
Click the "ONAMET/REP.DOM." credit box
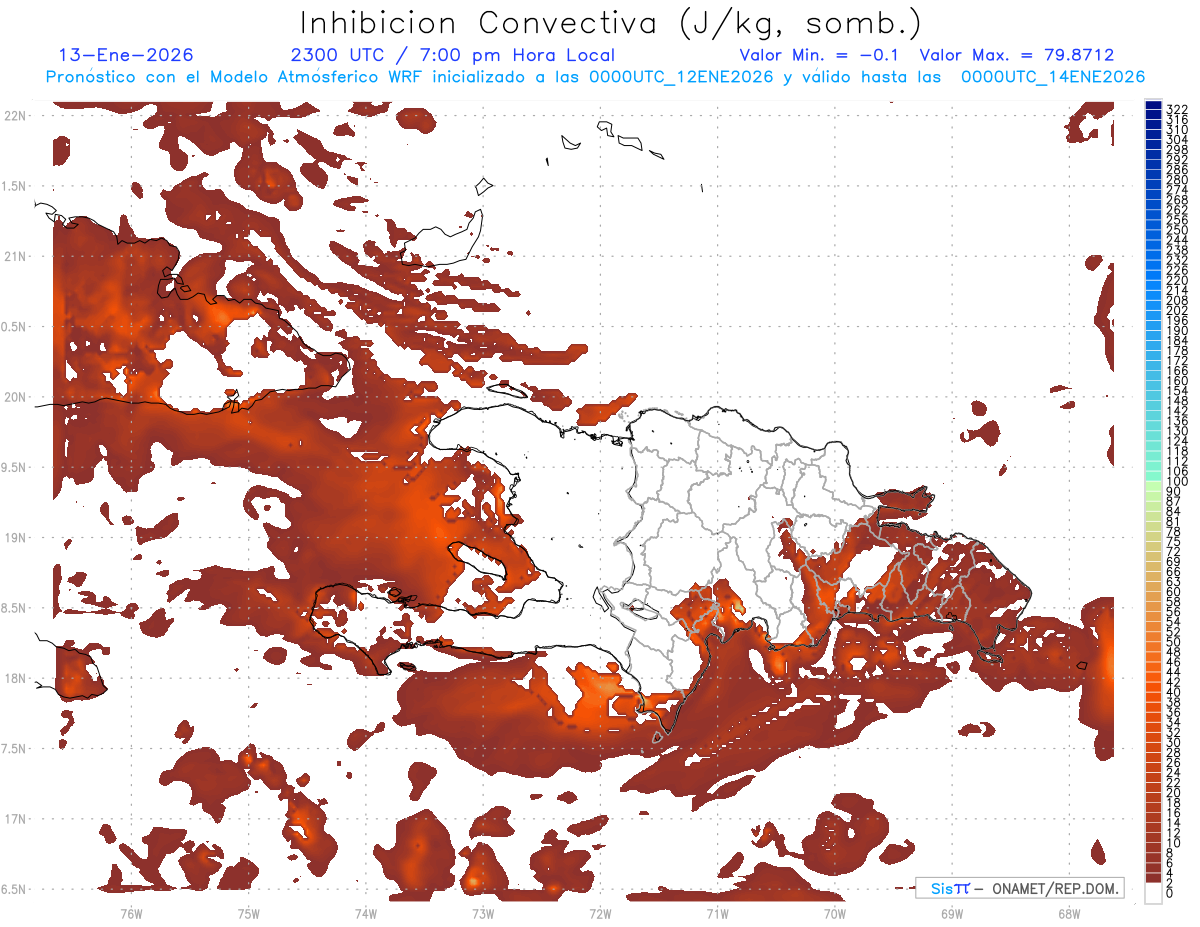[1019, 888]
